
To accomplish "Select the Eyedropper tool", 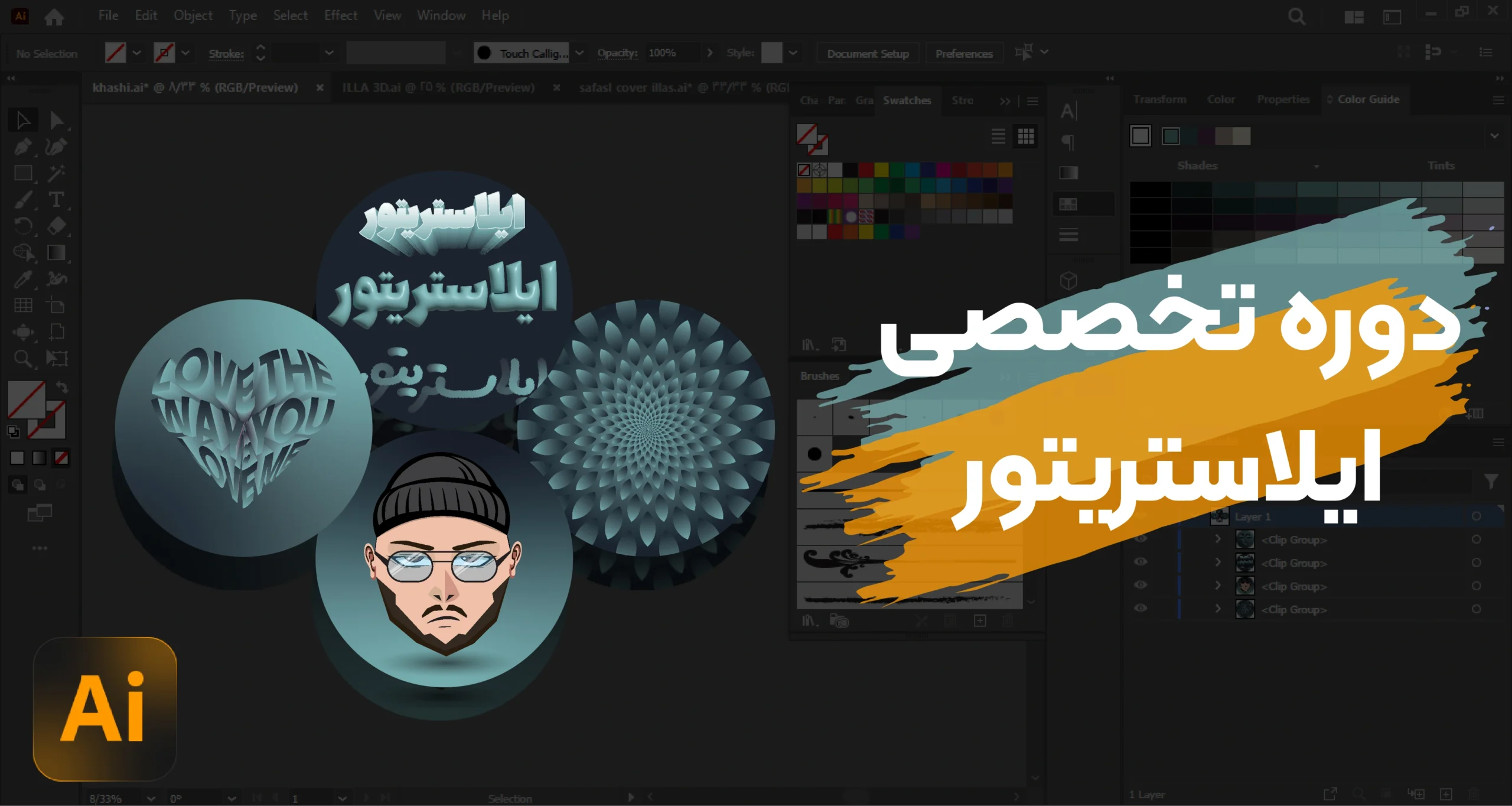I will click(x=23, y=279).
